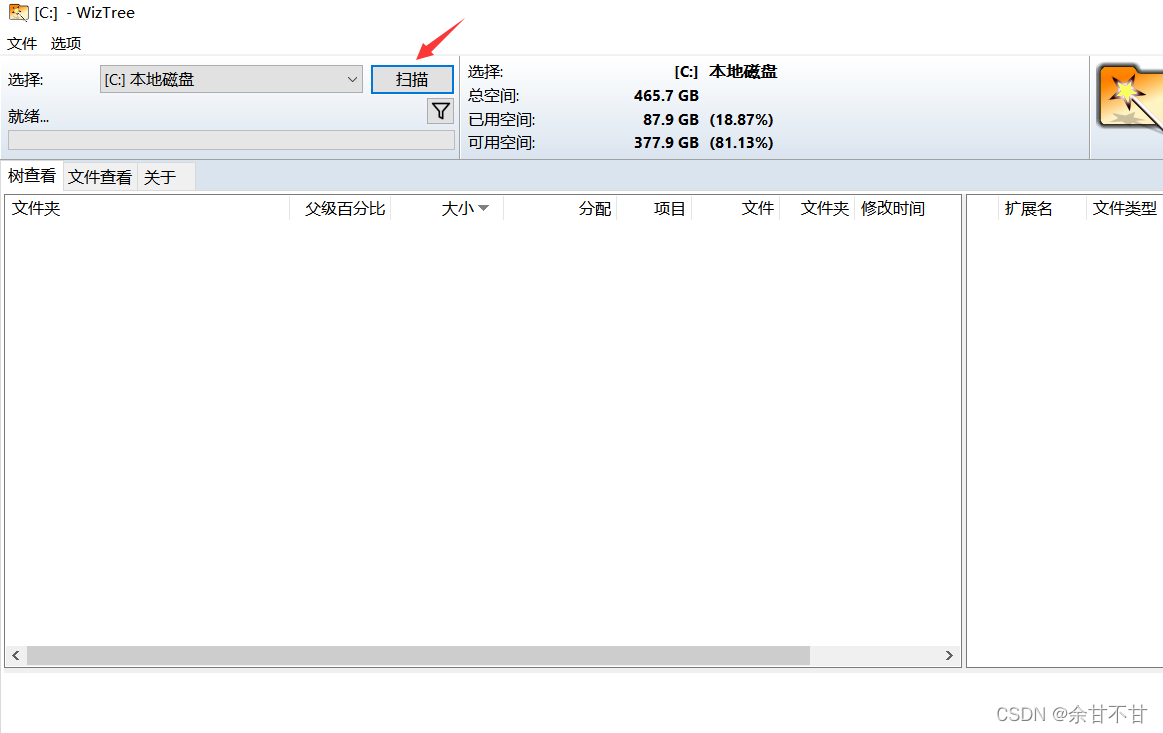Viewport: 1163px width, 733px height.
Task: Sort by the 分配 column header
Action: click(x=560, y=208)
